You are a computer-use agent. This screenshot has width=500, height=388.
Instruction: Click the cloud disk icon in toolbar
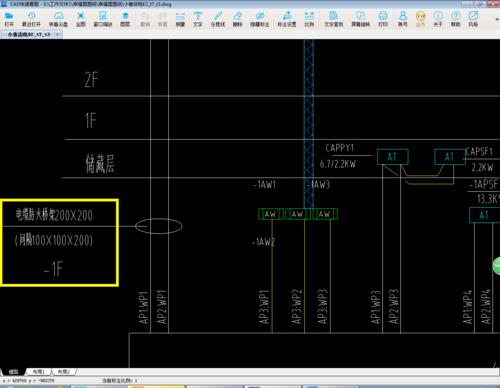point(58,19)
